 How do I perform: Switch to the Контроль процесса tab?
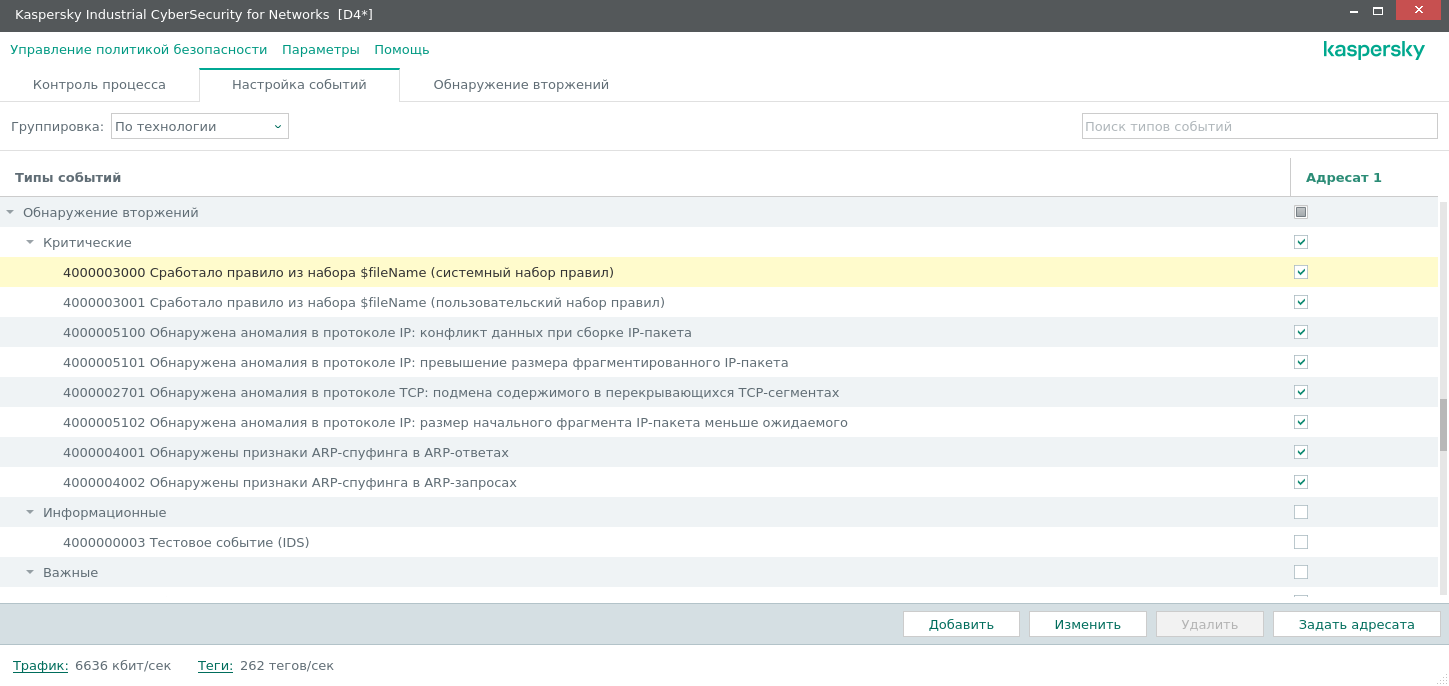(x=99, y=85)
